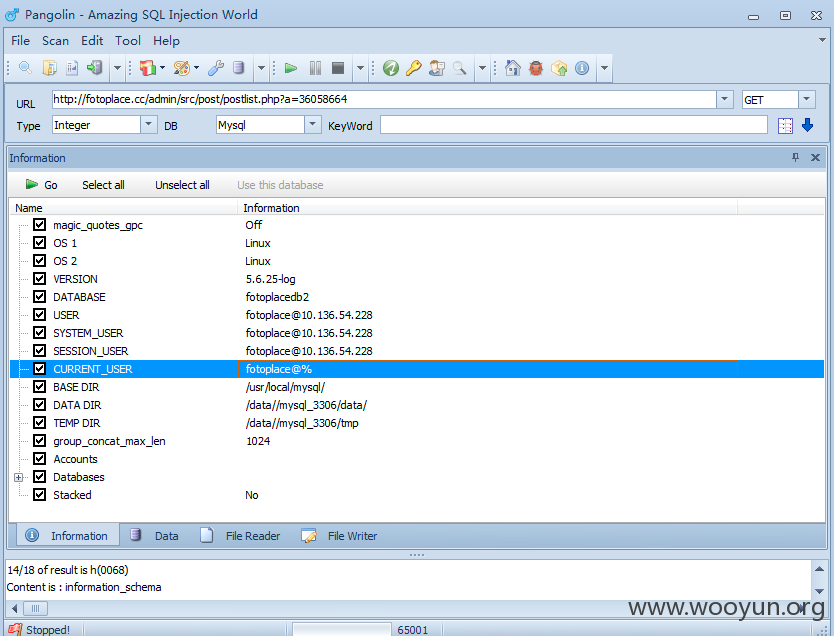
Task: Click the log horizontal scrollbar thumb
Action: (35, 608)
